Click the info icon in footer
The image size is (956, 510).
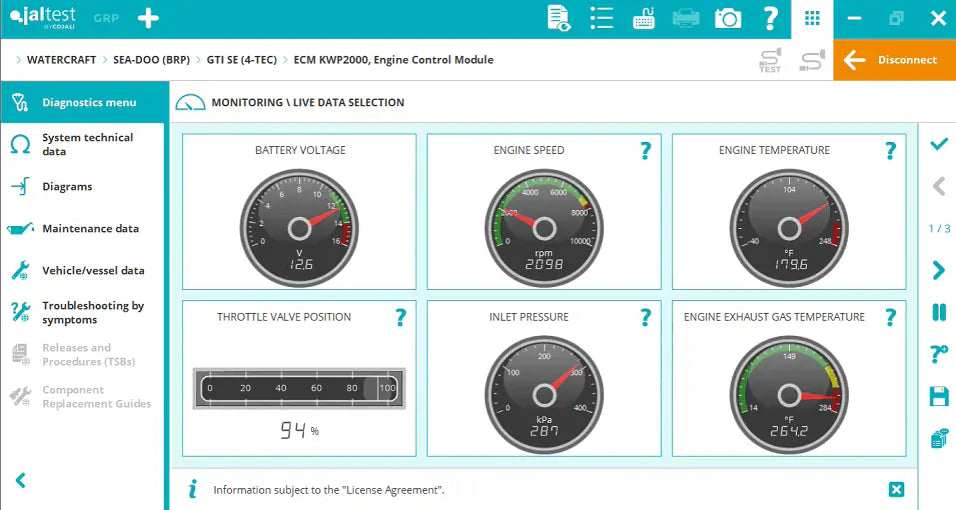click(x=193, y=489)
